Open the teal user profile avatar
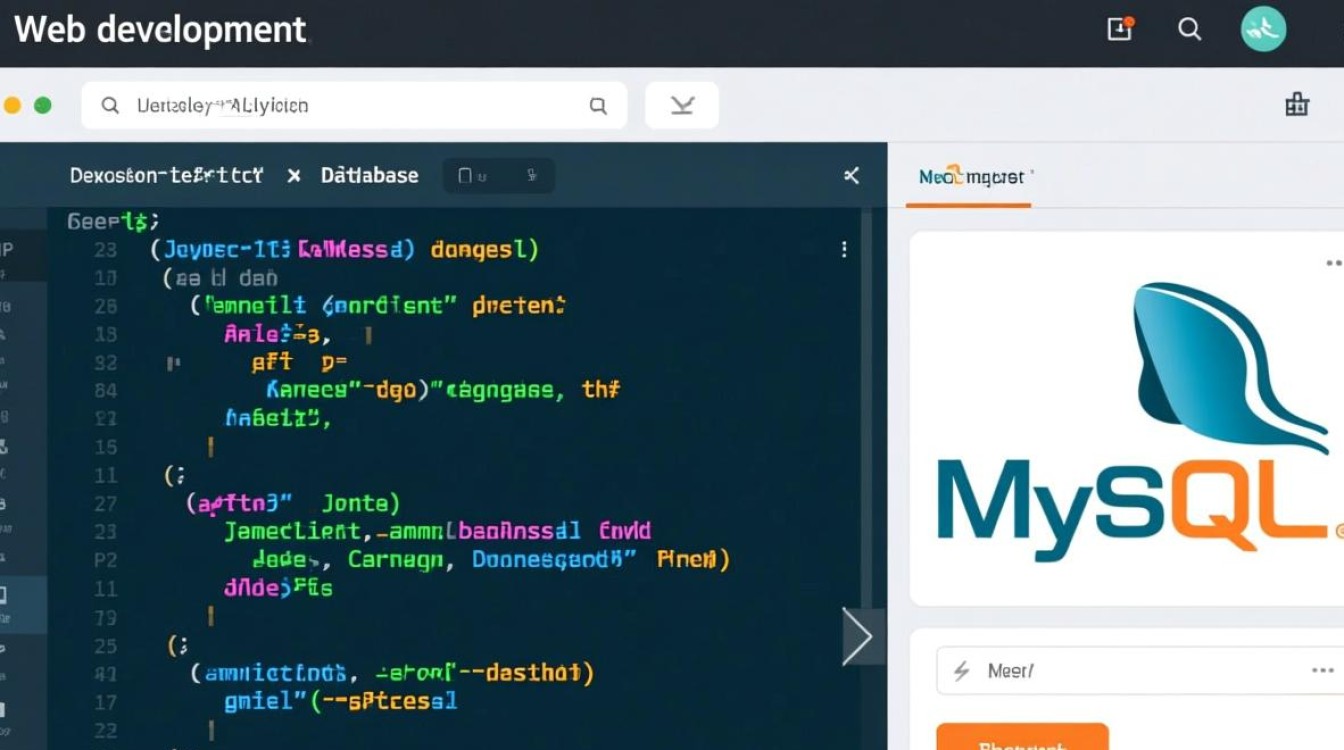 [1262, 29]
